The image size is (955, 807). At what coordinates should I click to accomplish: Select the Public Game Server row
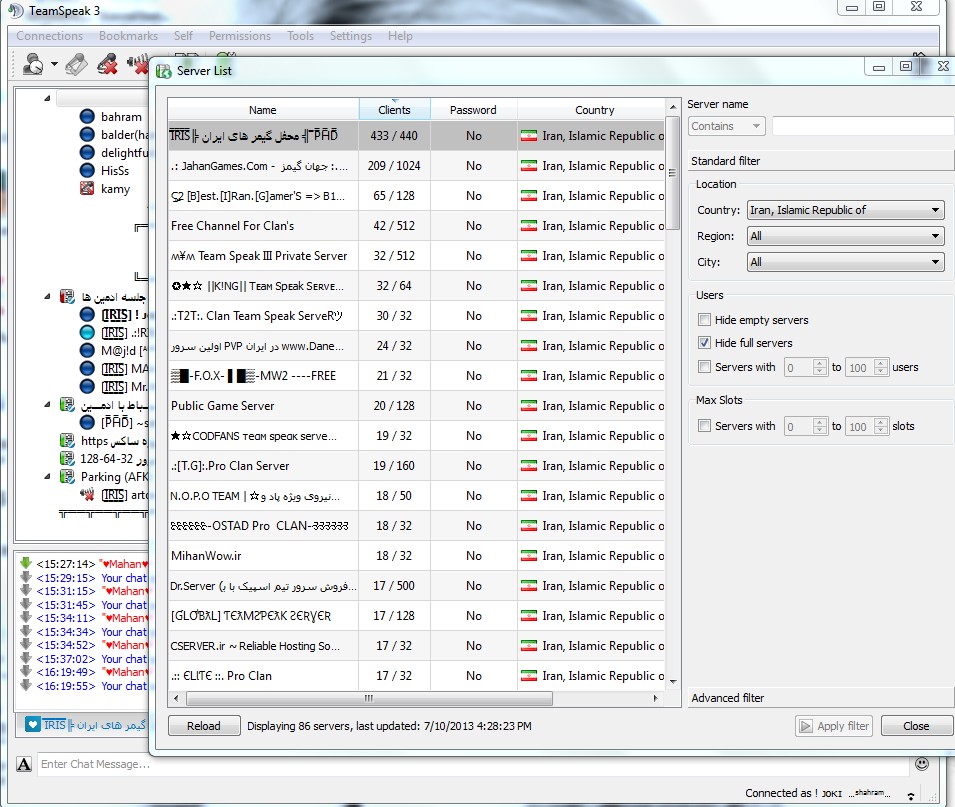click(x=416, y=406)
